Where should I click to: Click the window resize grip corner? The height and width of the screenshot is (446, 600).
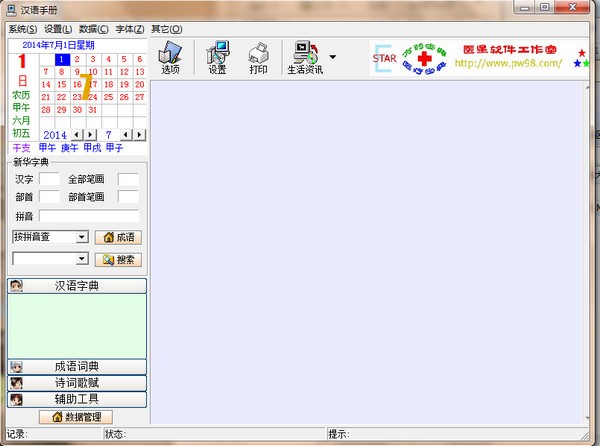585,436
